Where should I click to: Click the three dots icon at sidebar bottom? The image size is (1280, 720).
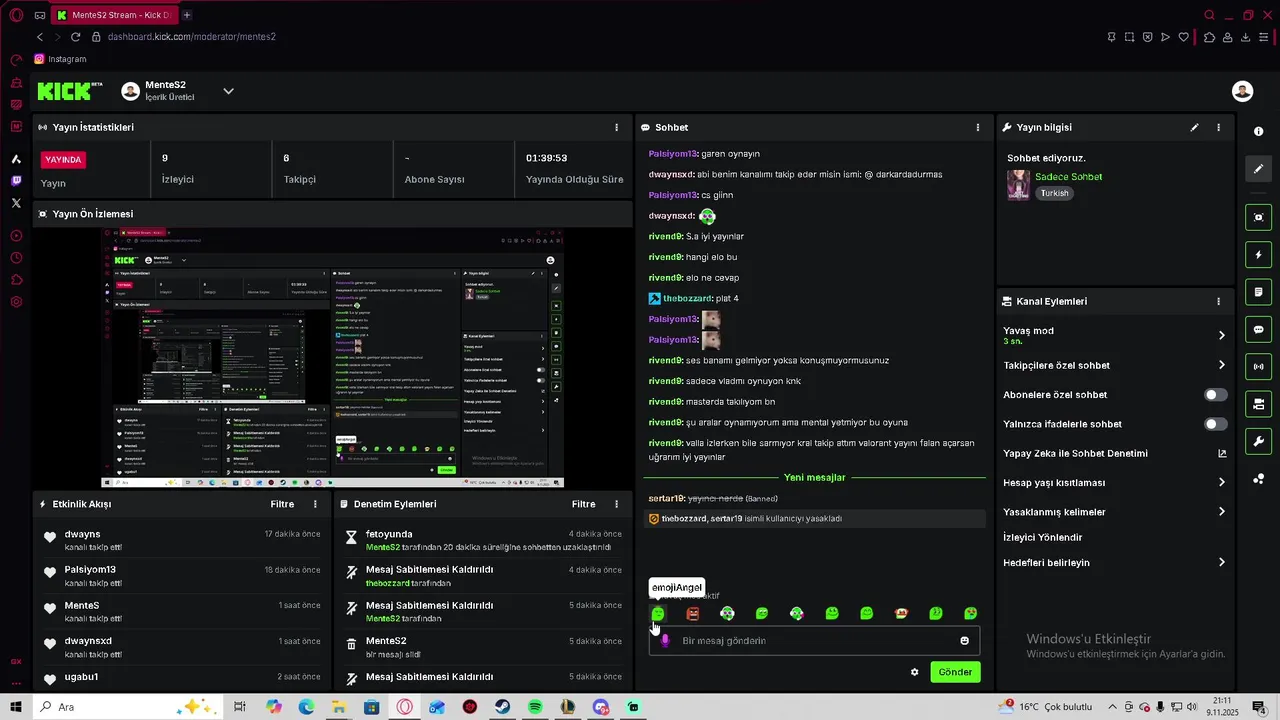coord(1258,479)
